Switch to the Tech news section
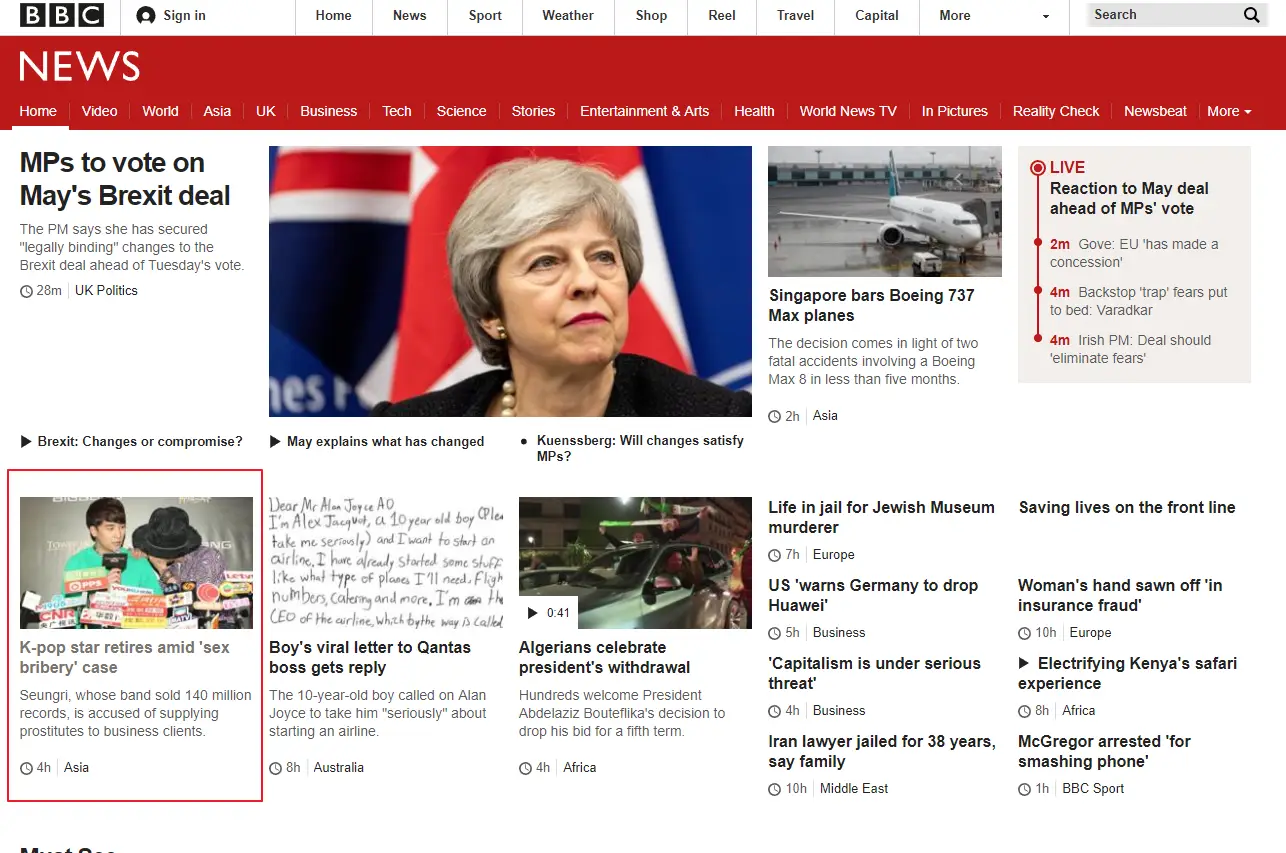 coord(397,111)
